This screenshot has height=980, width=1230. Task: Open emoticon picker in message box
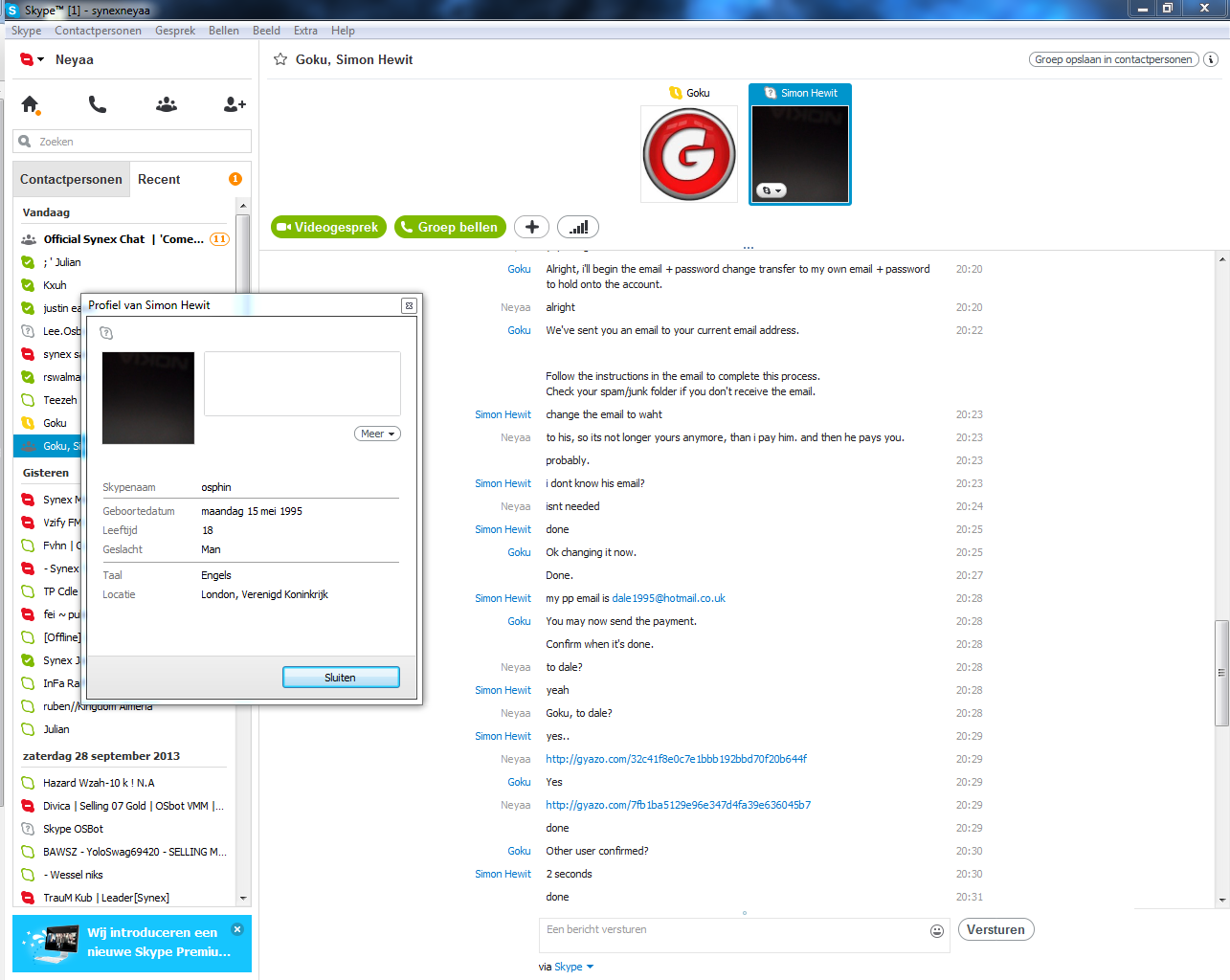point(937,930)
